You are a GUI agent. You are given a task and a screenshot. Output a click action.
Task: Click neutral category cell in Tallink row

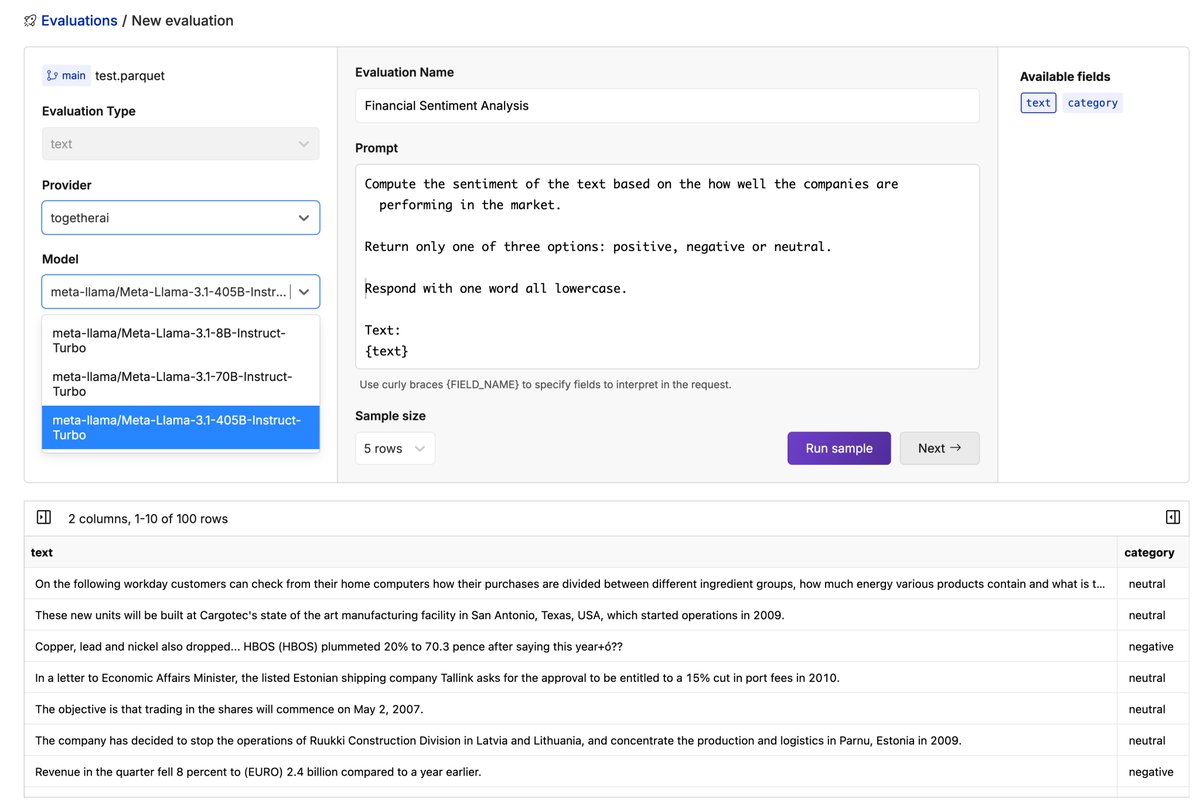[1152, 678]
